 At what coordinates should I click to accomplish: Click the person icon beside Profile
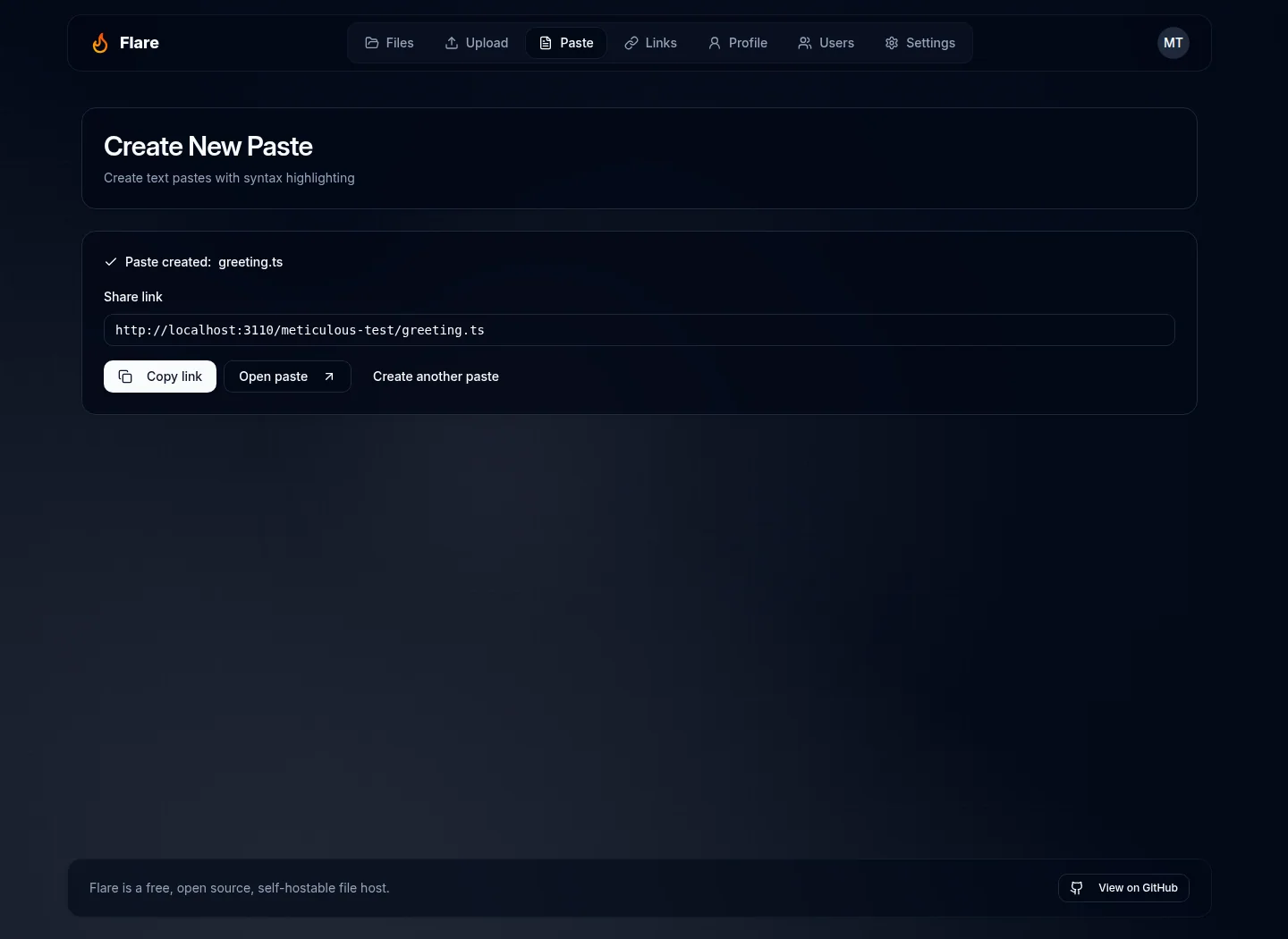715,43
